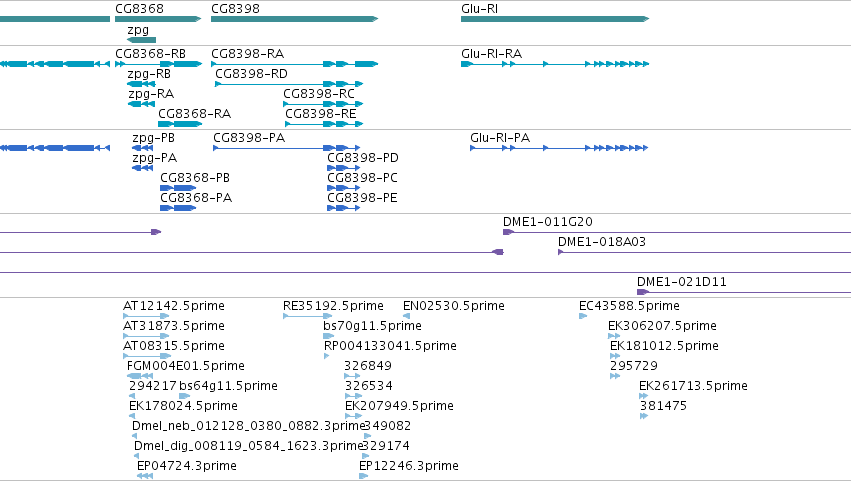Select the EK261713.5prime EST label
This screenshot has height=481, width=851.
[x=693, y=386]
